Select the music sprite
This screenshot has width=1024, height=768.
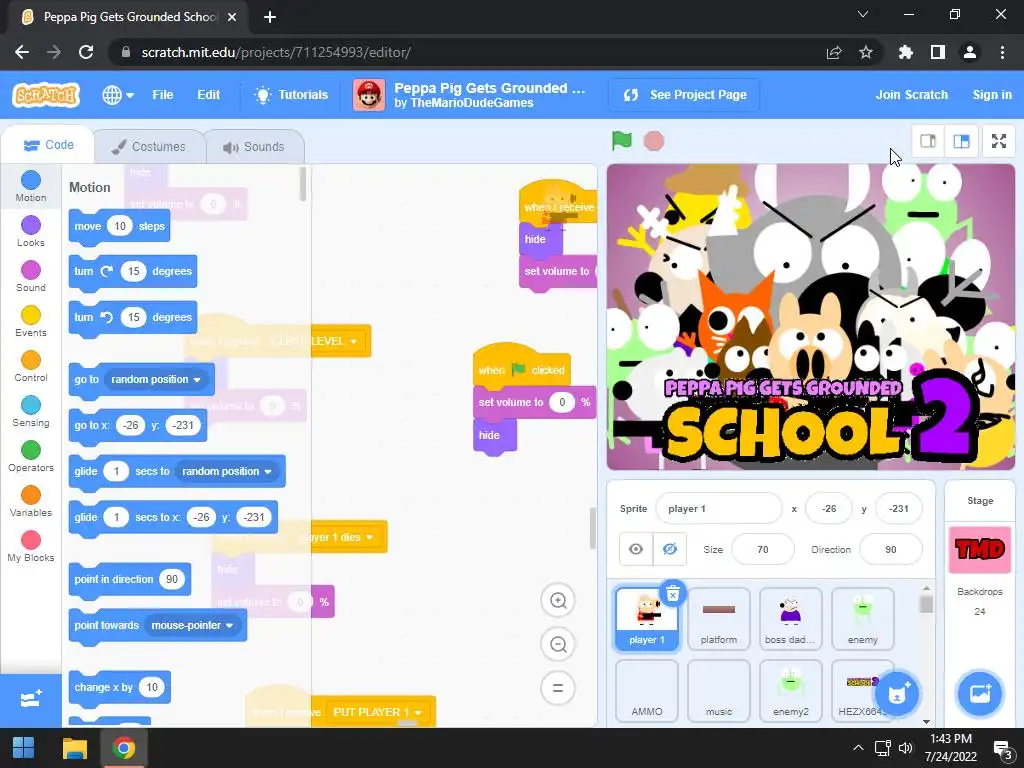[x=718, y=691]
